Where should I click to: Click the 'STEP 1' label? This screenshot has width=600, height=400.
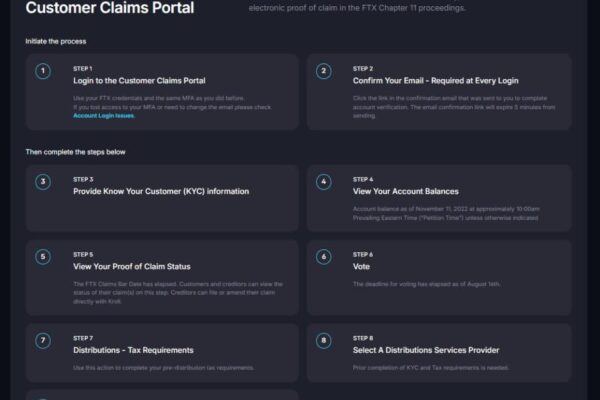click(x=83, y=69)
